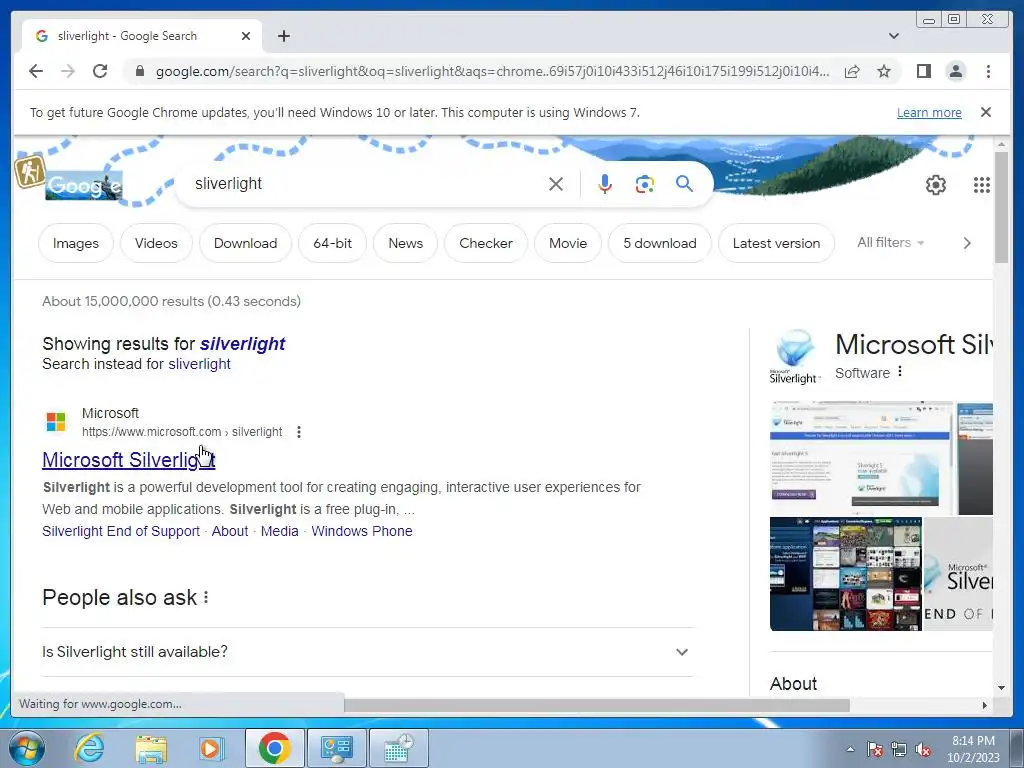
Task: Show hidden system tray icons
Action: tap(850, 749)
